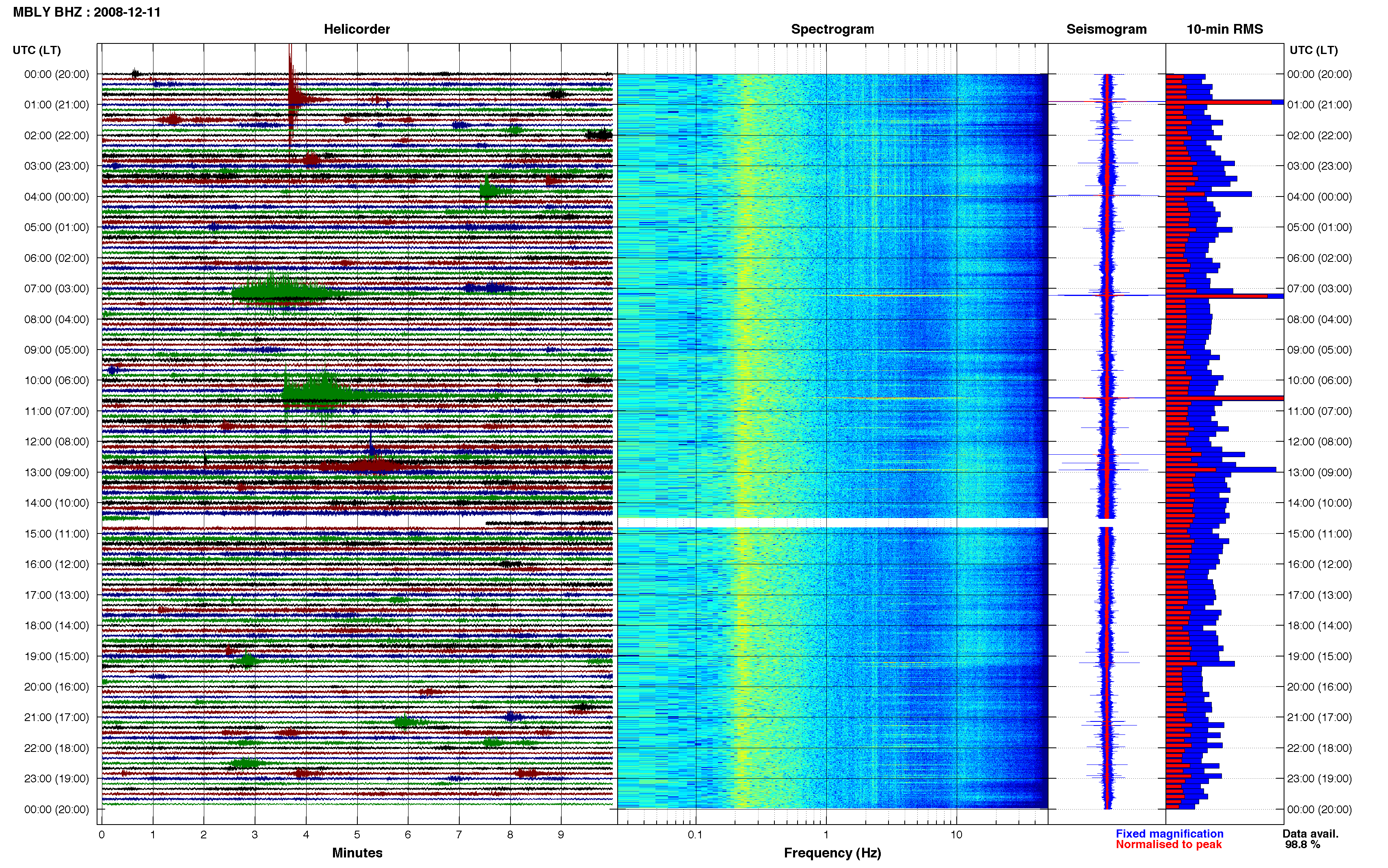The height and width of the screenshot is (868, 1388).
Task: Click the '1' Hz frequency tick label
Action: pyautogui.click(x=826, y=835)
